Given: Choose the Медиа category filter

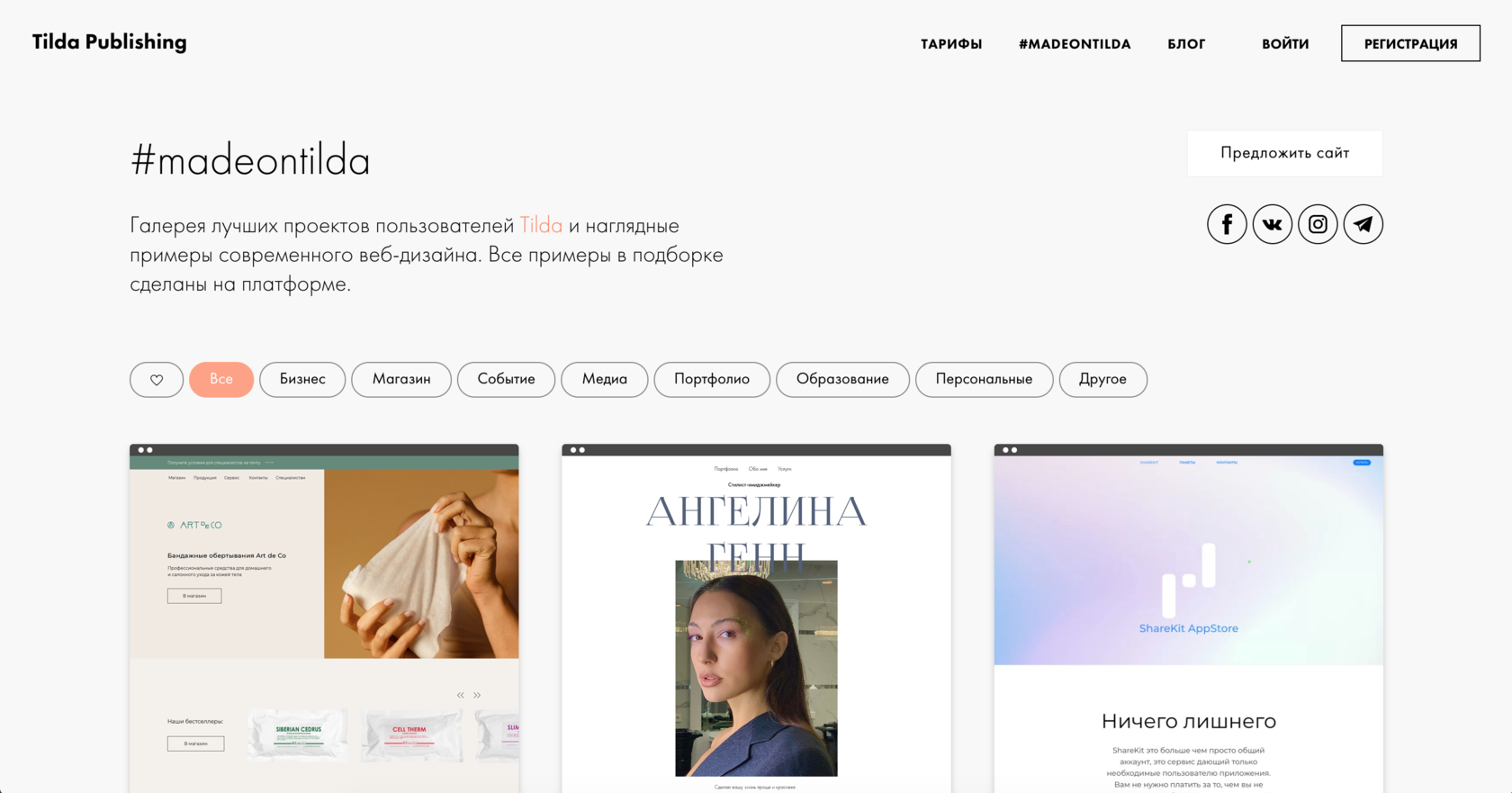Looking at the screenshot, I should click(x=605, y=380).
